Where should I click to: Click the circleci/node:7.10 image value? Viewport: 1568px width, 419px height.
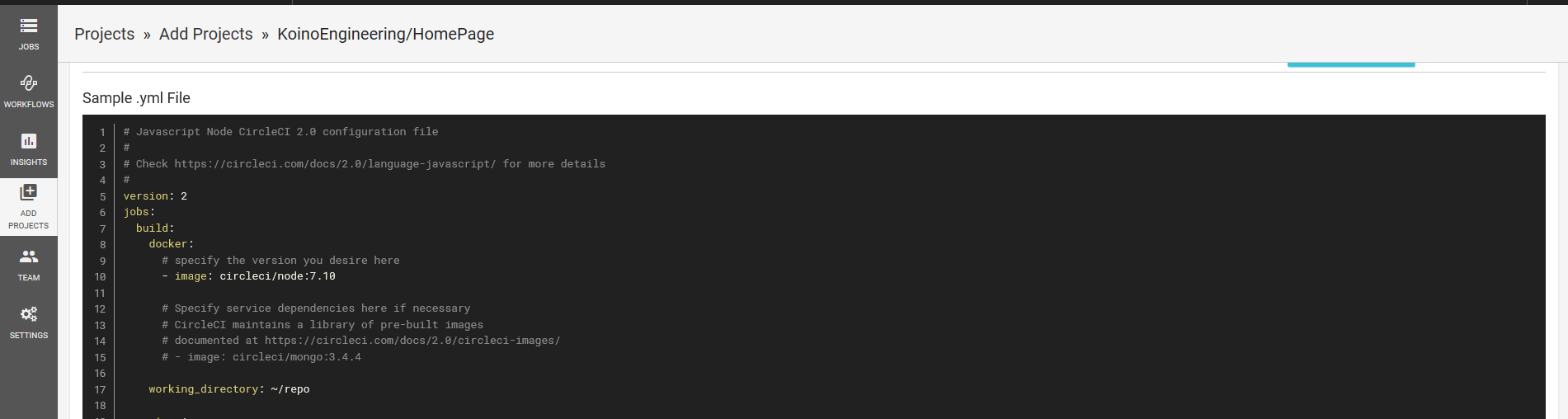(277, 276)
